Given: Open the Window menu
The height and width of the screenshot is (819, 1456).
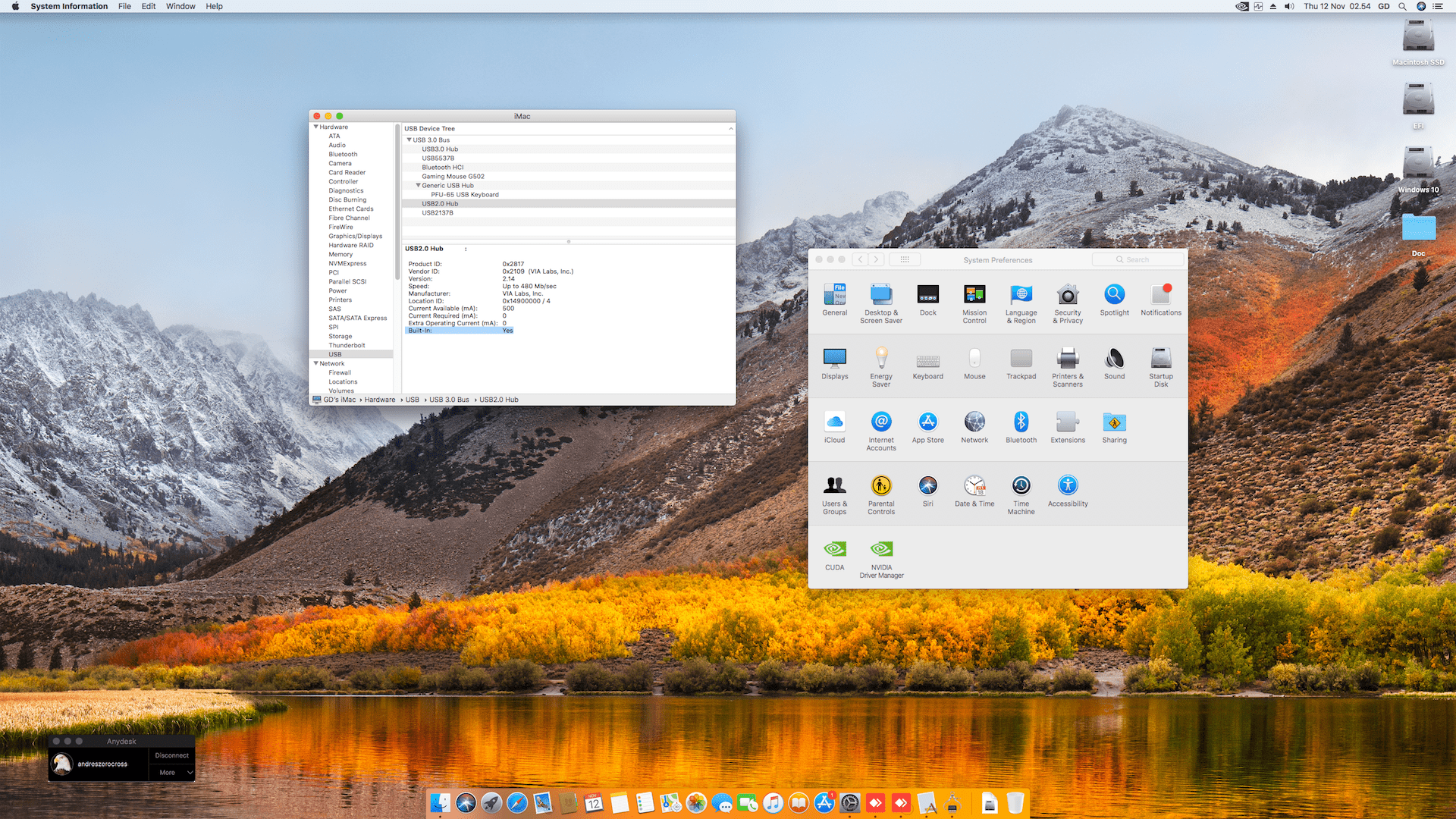Looking at the screenshot, I should [180, 6].
